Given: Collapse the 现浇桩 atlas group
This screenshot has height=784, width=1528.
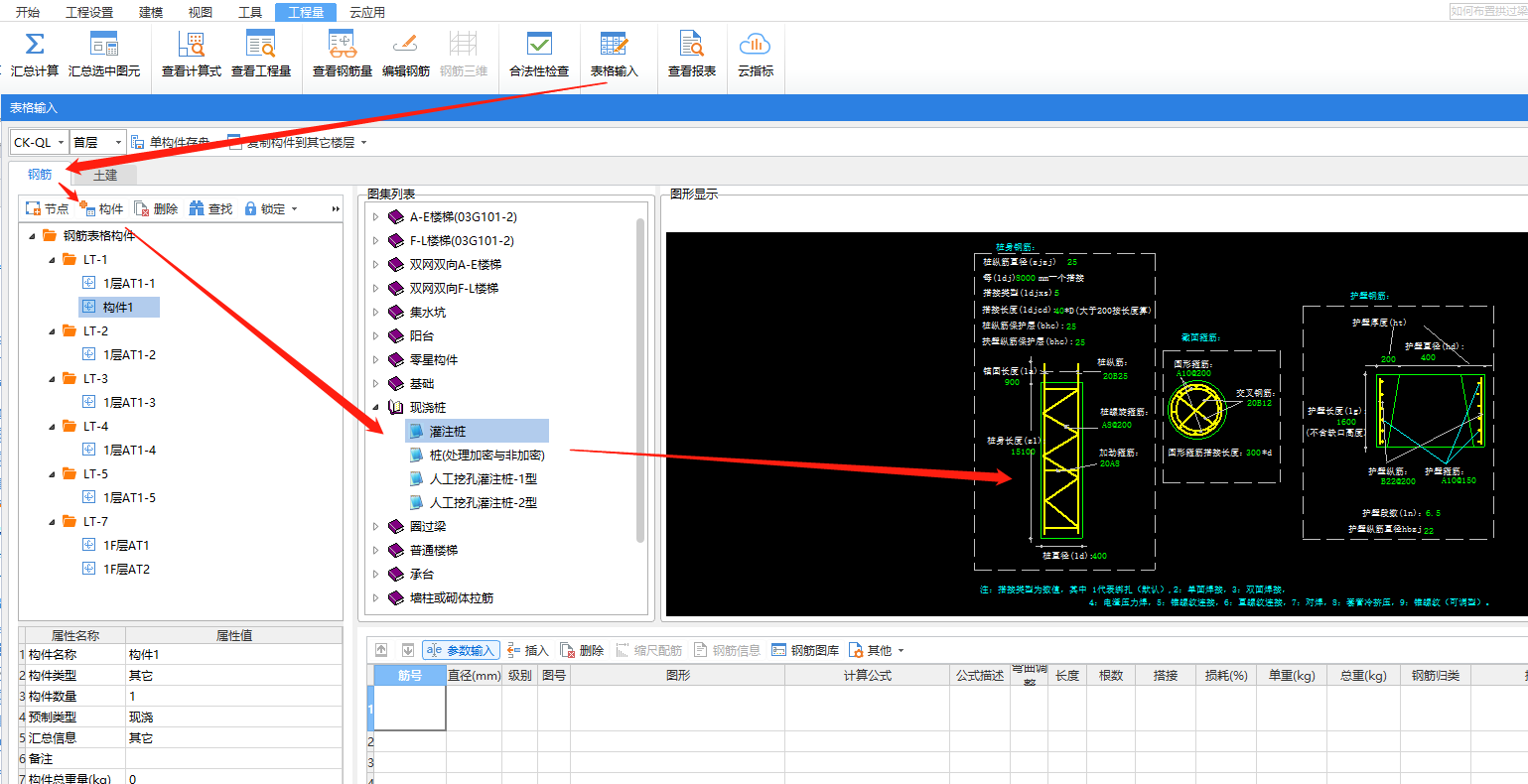Looking at the screenshot, I should [x=375, y=407].
